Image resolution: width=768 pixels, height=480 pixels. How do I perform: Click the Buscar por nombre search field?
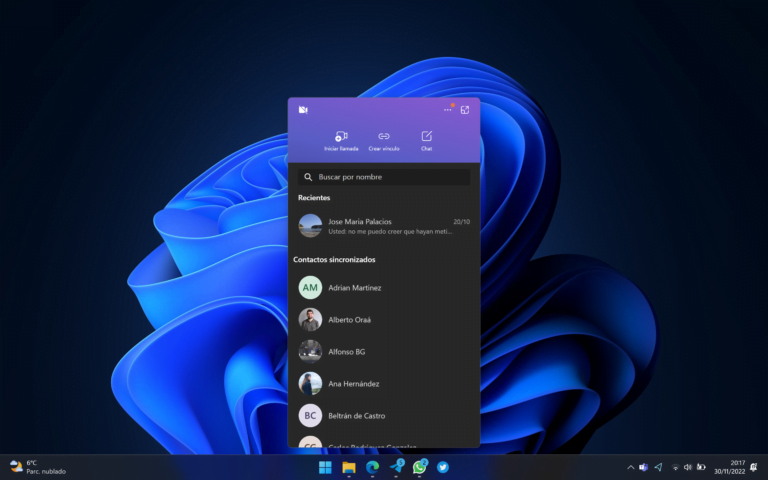point(384,177)
